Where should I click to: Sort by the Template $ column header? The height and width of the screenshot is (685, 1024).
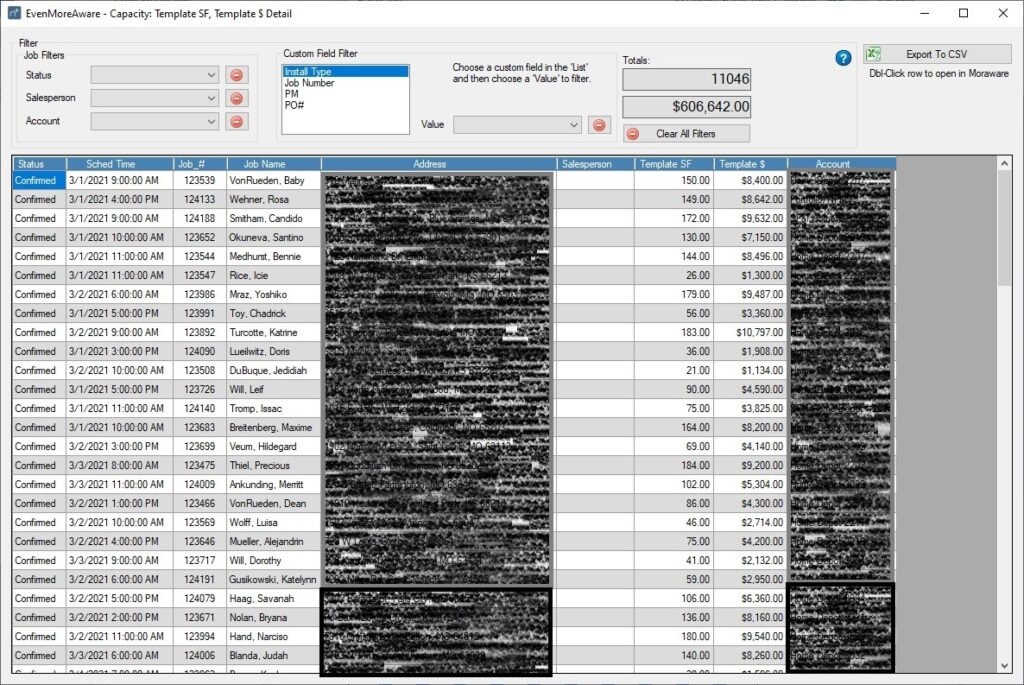pyautogui.click(x=750, y=164)
